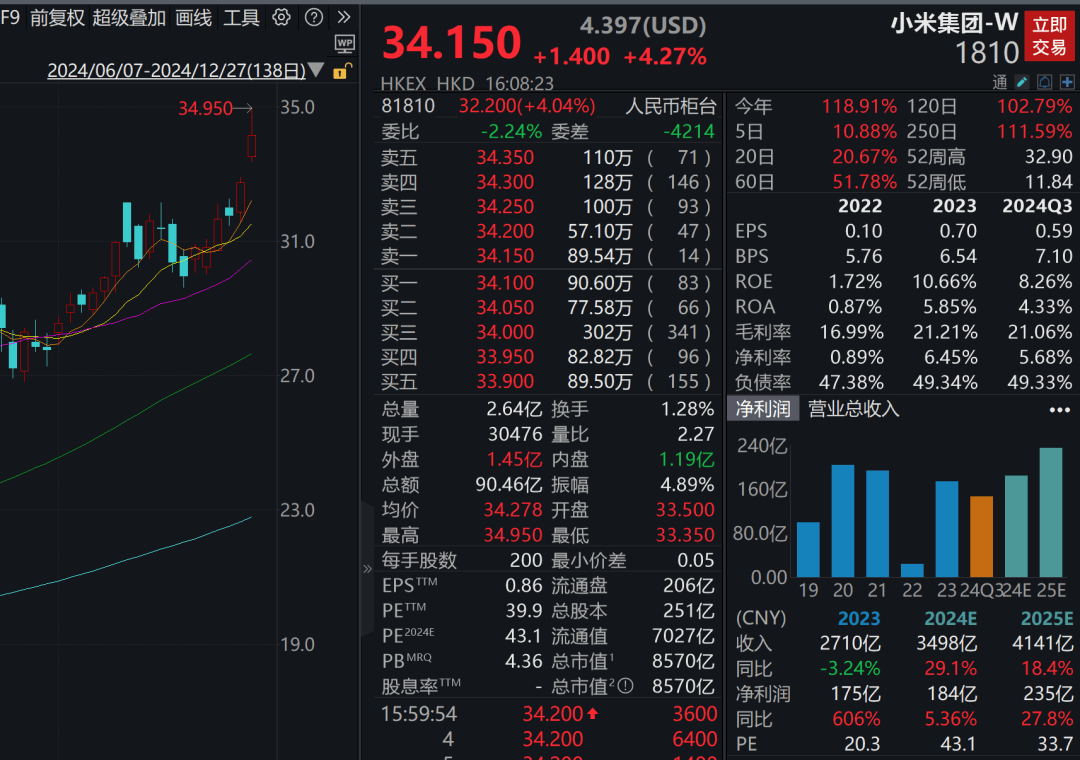Viewport: 1080px width, 760px height.
Task: Click the info icon beside 总市值²
Action: 625,686
